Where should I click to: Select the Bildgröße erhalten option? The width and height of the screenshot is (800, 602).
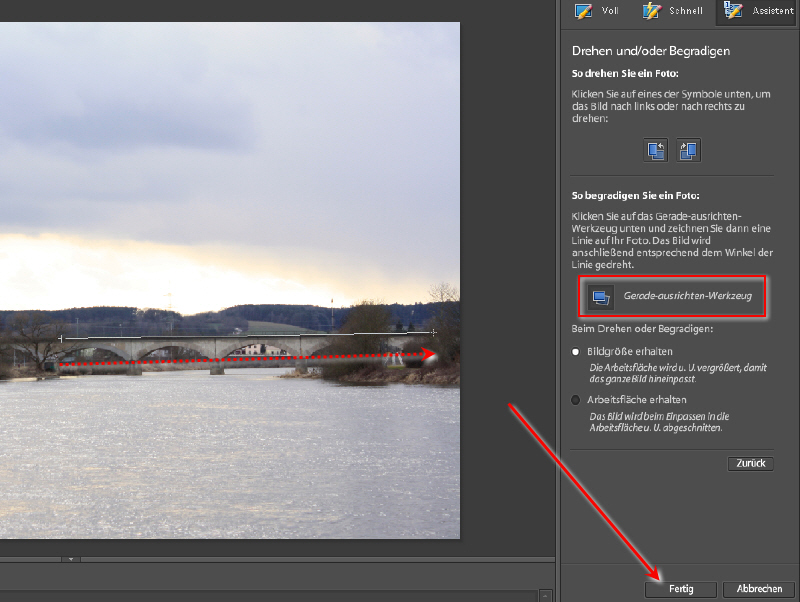tap(575, 352)
